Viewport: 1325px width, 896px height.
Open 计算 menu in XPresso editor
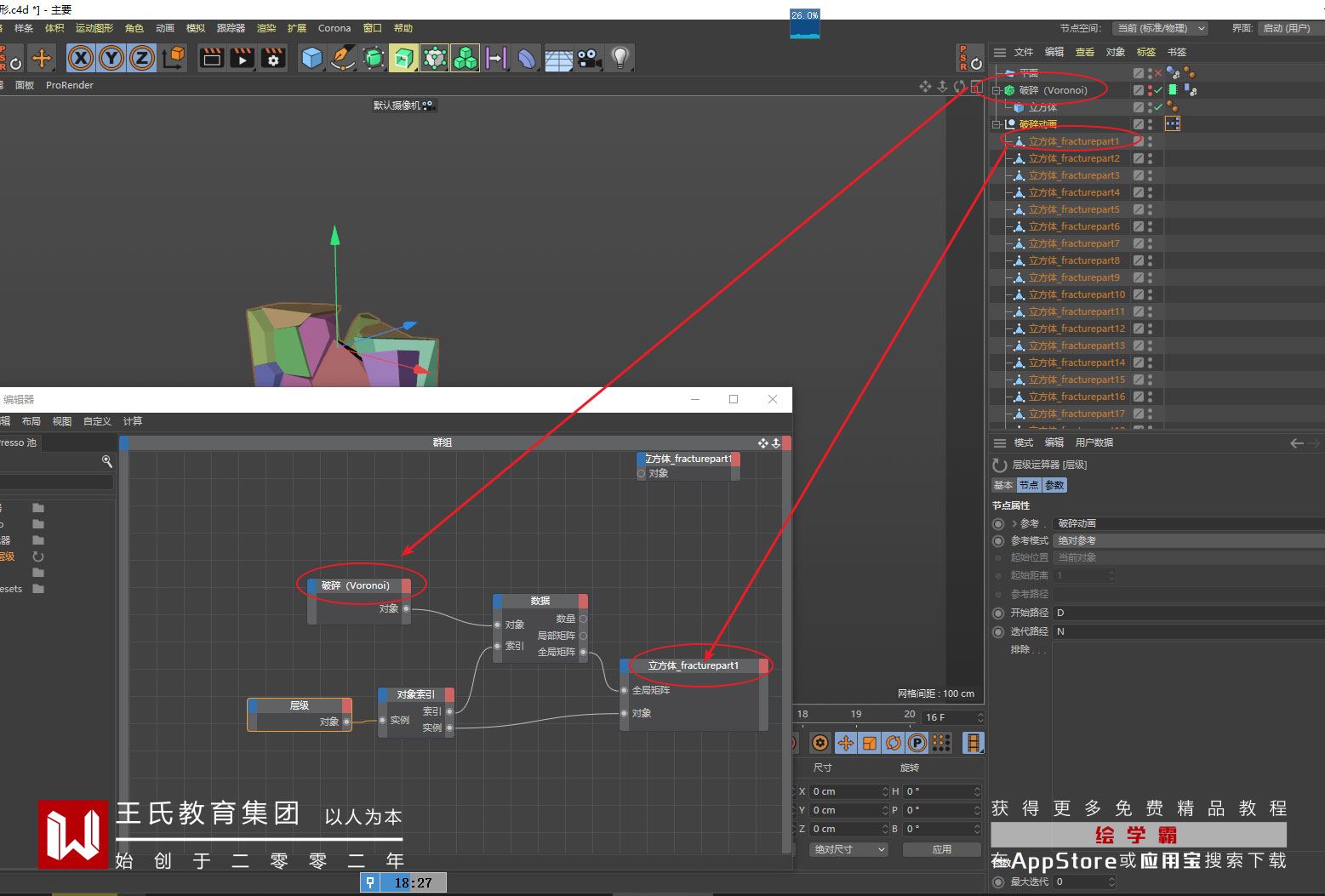coord(133,421)
